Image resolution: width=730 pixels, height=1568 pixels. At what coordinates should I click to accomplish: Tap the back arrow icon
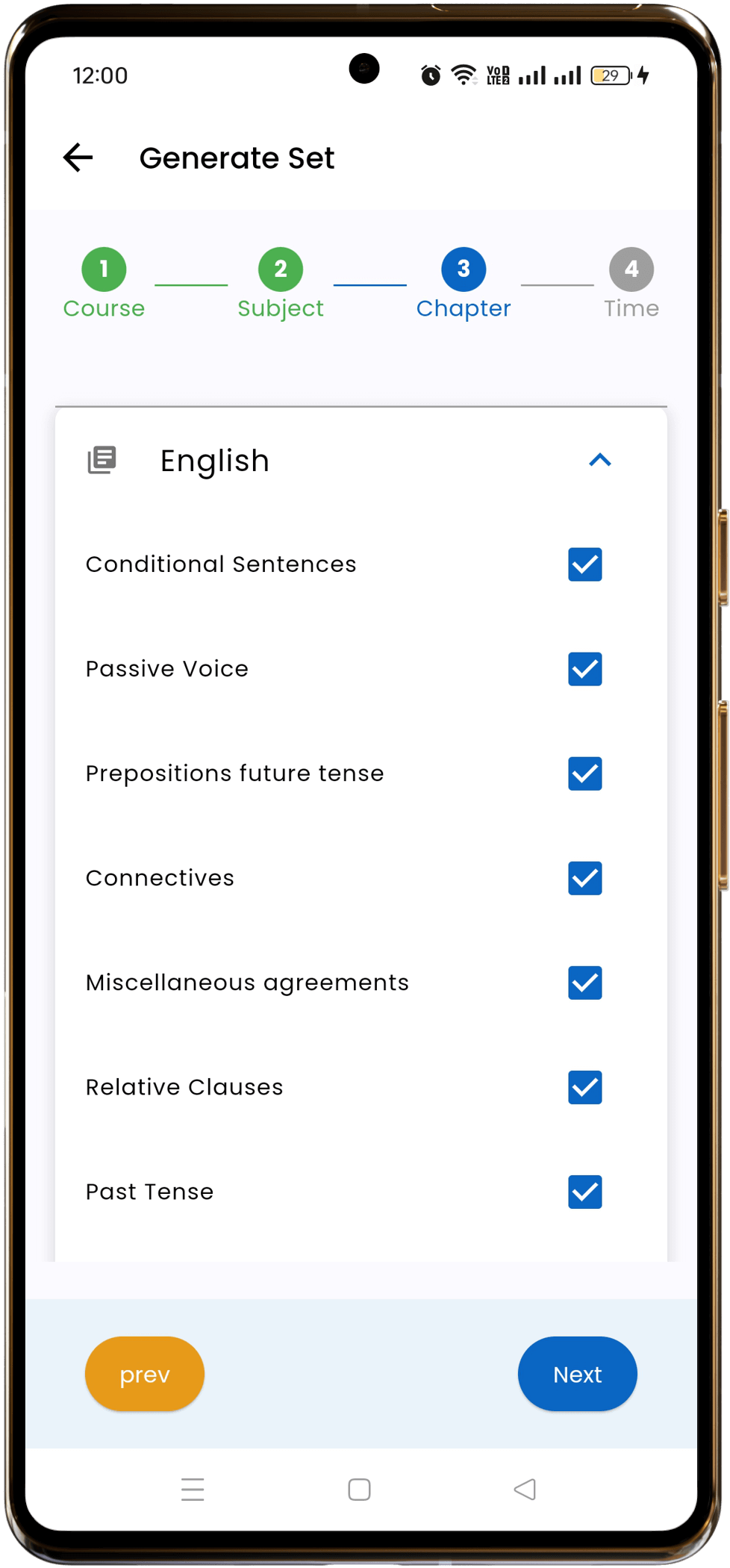point(78,158)
